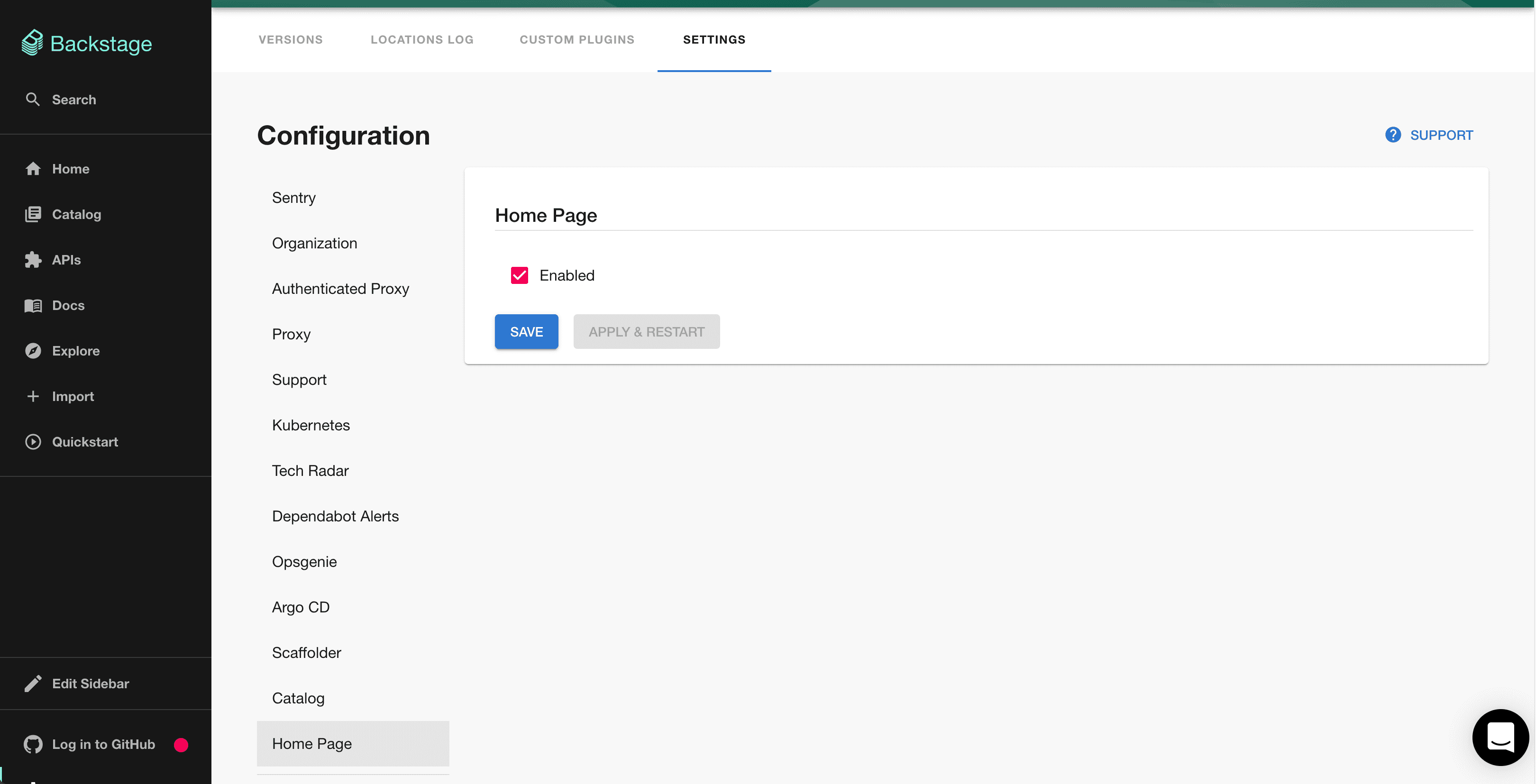Click the Catalog sidebar icon

(x=33, y=214)
